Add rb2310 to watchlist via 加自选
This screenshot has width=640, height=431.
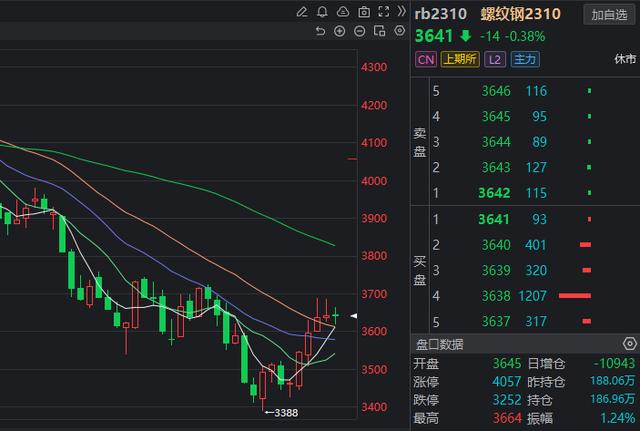coord(610,15)
